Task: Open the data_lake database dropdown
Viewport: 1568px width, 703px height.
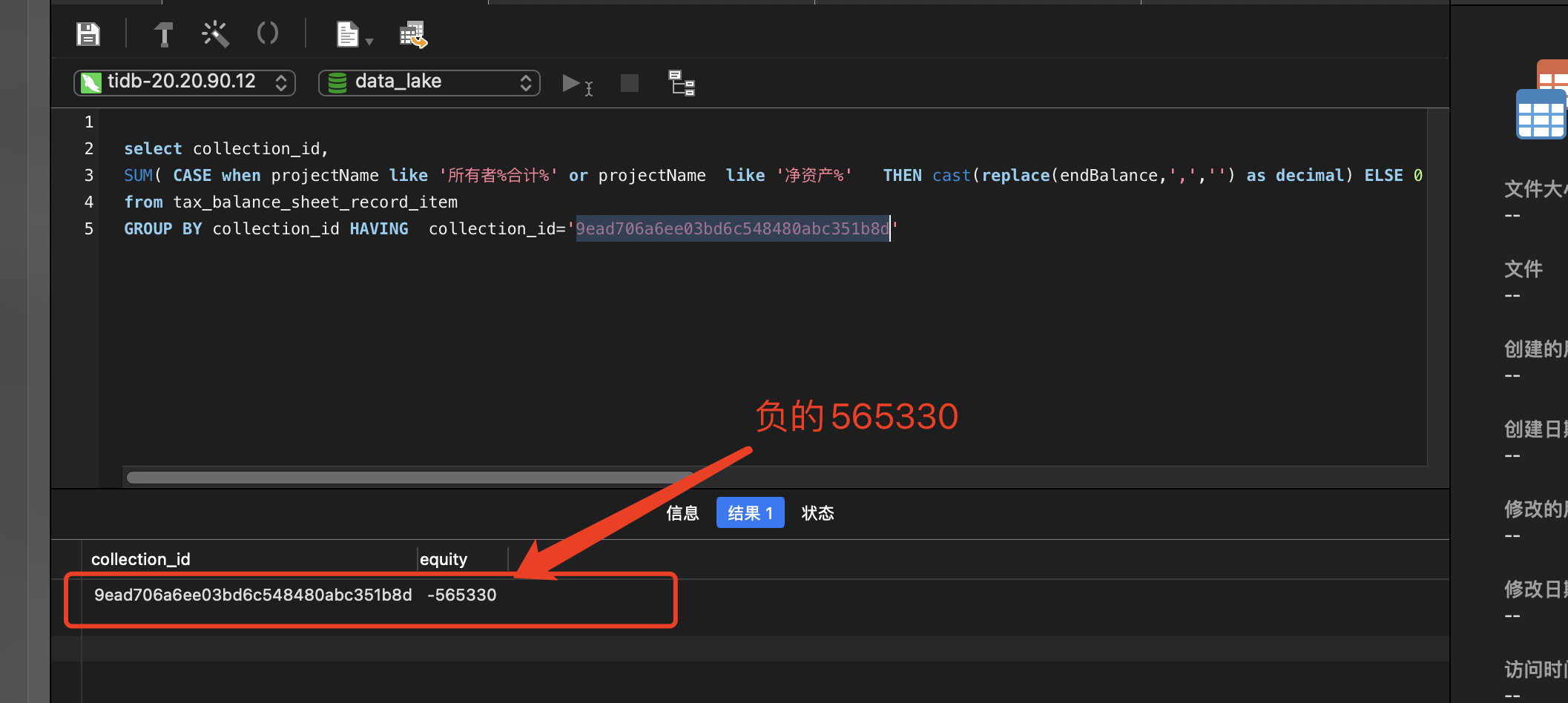Action: (x=429, y=82)
